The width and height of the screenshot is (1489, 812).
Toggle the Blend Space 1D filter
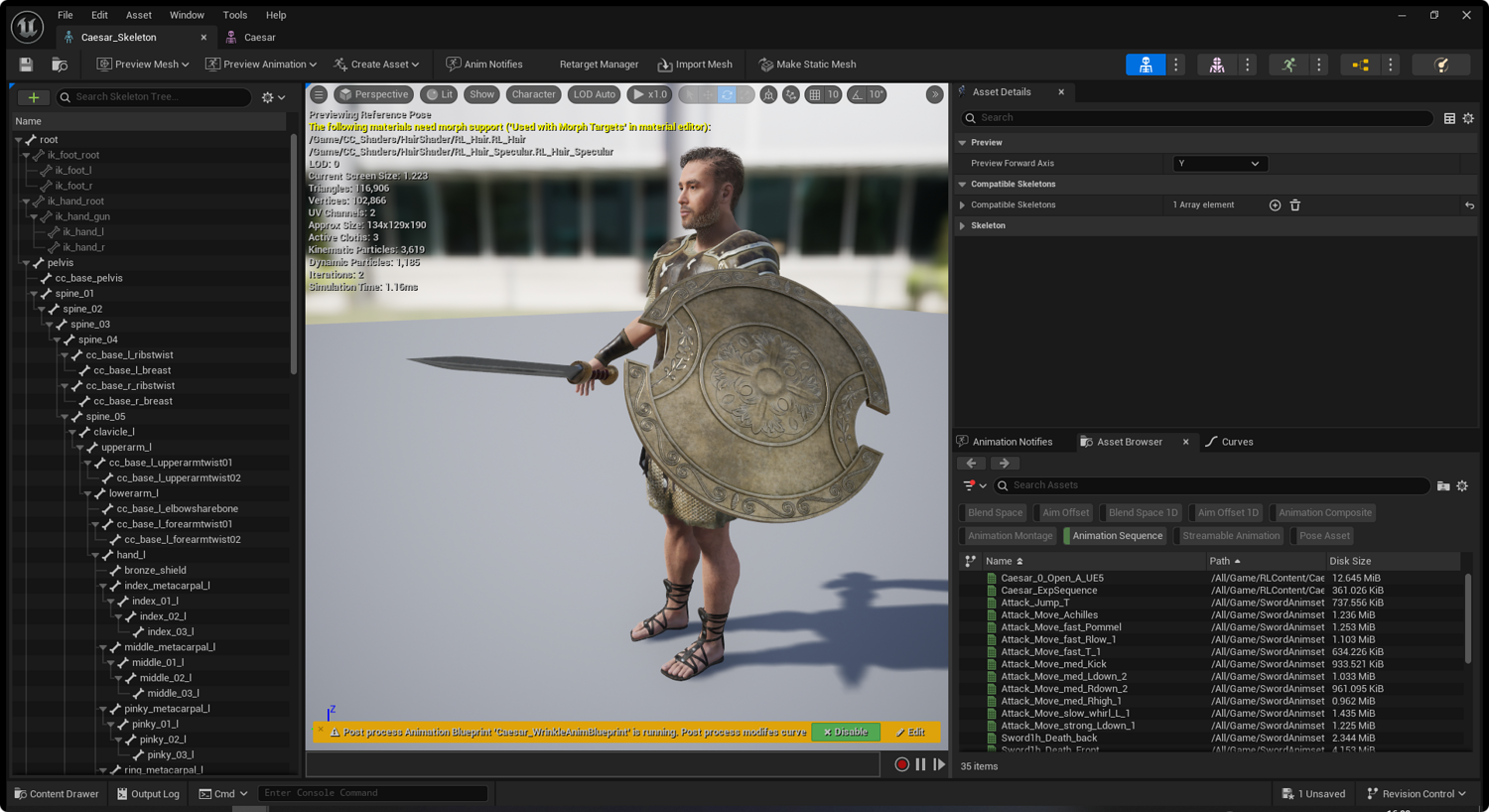[x=1142, y=513]
